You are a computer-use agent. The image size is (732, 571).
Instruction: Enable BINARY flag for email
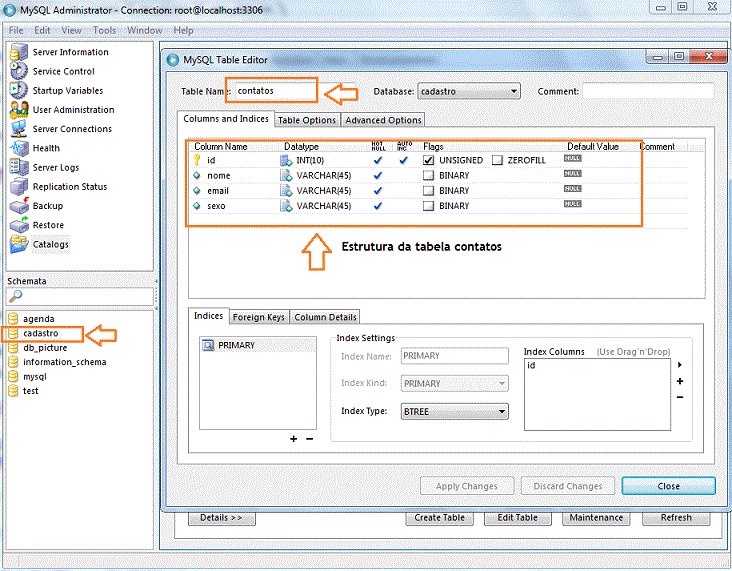click(429, 190)
